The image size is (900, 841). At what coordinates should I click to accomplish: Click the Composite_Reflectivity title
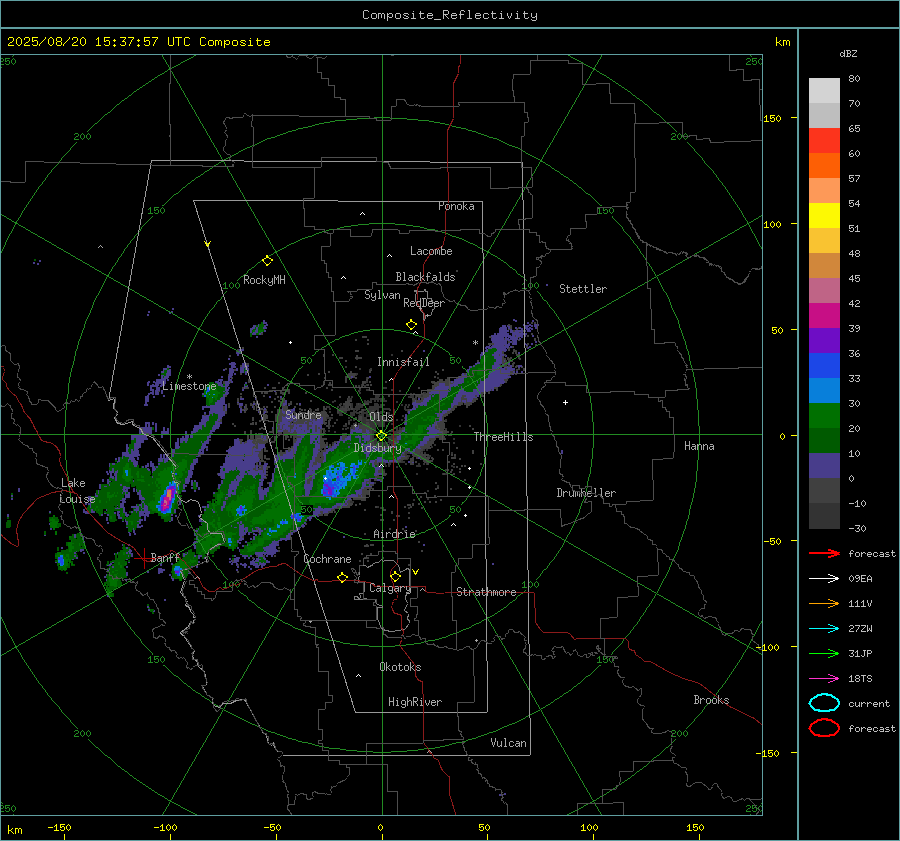click(x=449, y=15)
